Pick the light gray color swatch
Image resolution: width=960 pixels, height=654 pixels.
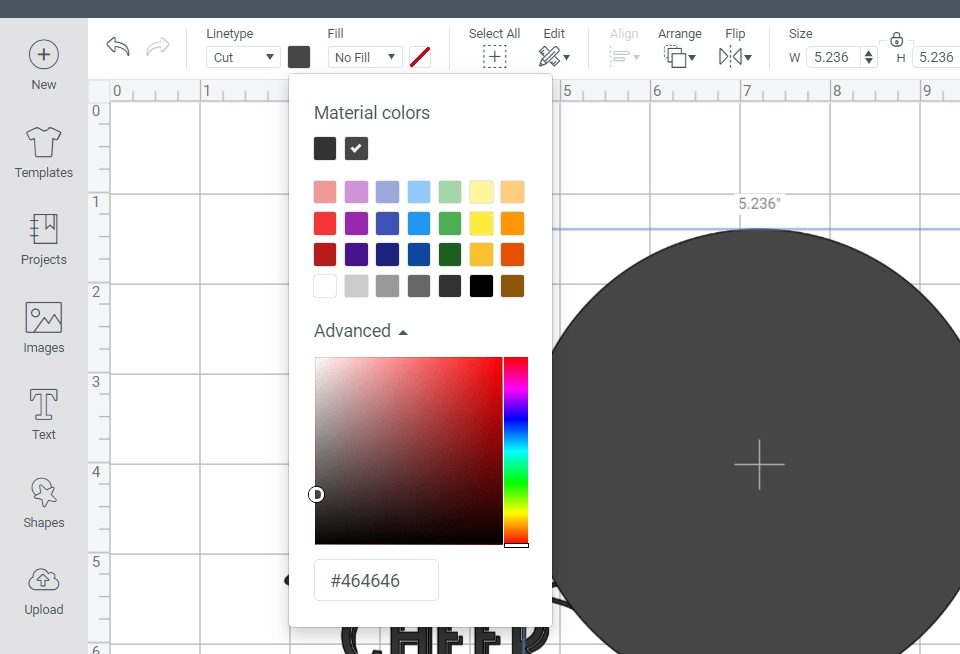pyautogui.click(x=356, y=286)
